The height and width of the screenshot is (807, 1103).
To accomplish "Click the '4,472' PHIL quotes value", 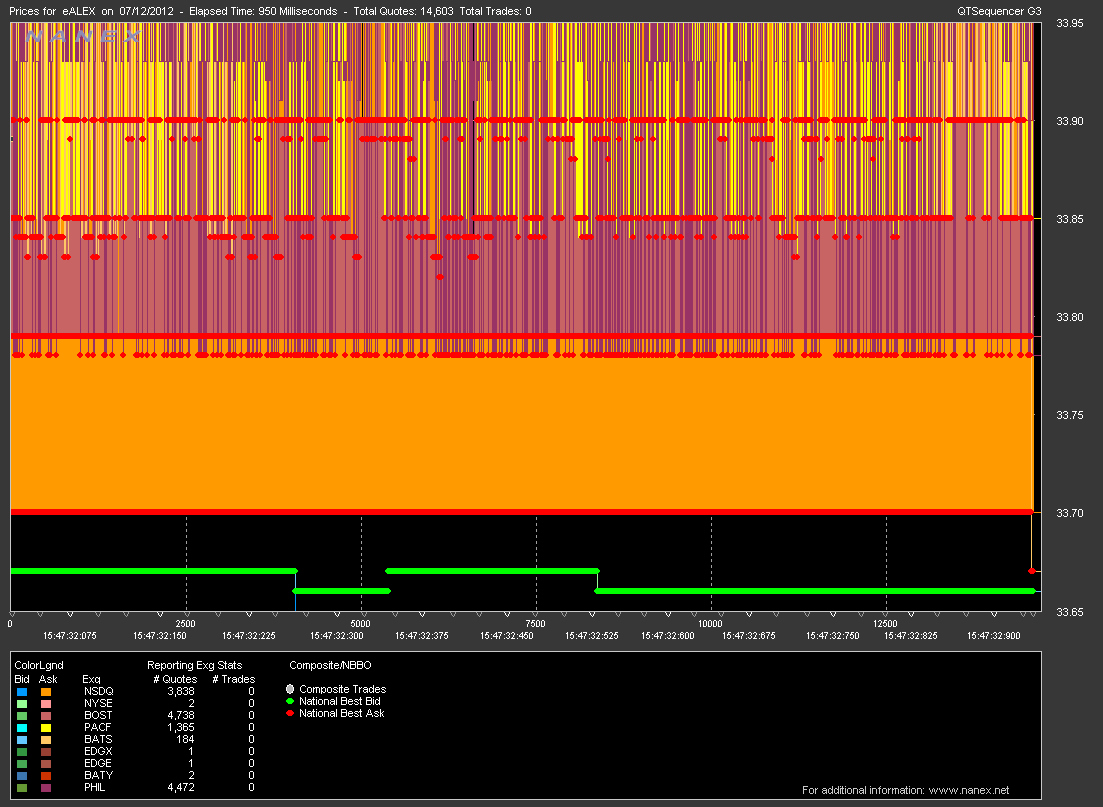I will pyautogui.click(x=181, y=787).
